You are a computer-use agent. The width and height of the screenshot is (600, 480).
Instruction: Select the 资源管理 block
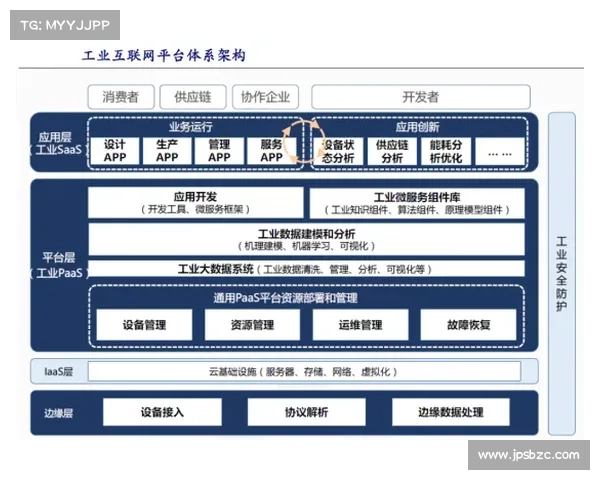(253, 325)
